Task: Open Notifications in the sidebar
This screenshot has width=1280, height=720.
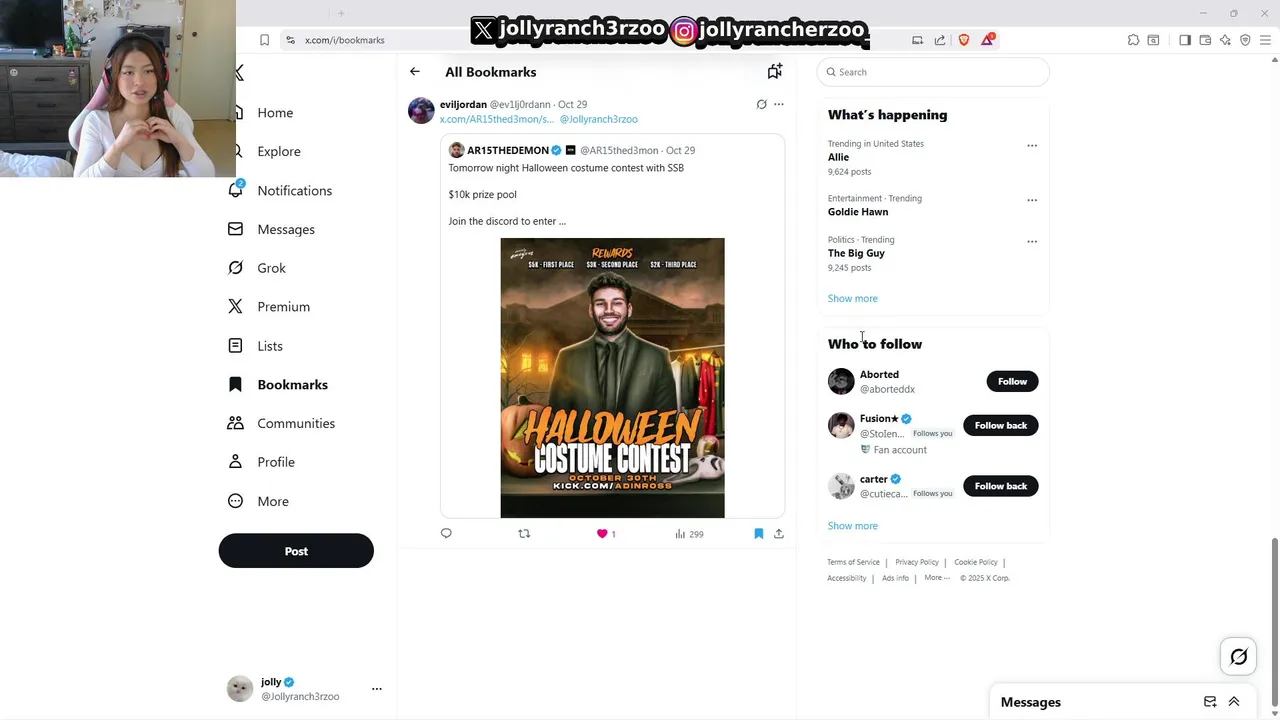Action: pyautogui.click(x=294, y=191)
